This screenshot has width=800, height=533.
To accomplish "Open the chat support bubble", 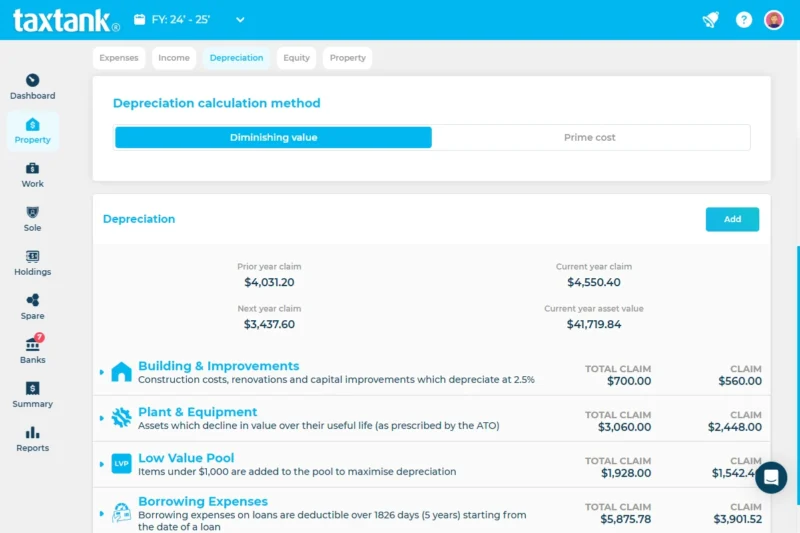I will tap(770, 477).
